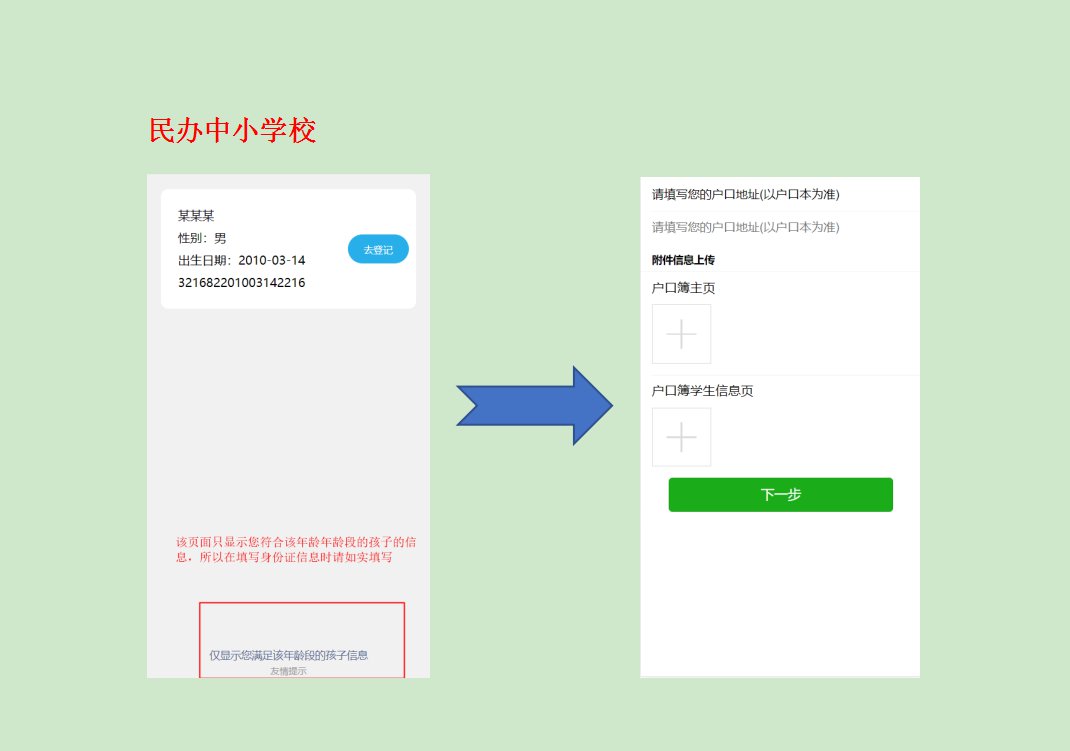Click the 附件信息上传 section header
The width and height of the screenshot is (1070, 751).
(683, 260)
